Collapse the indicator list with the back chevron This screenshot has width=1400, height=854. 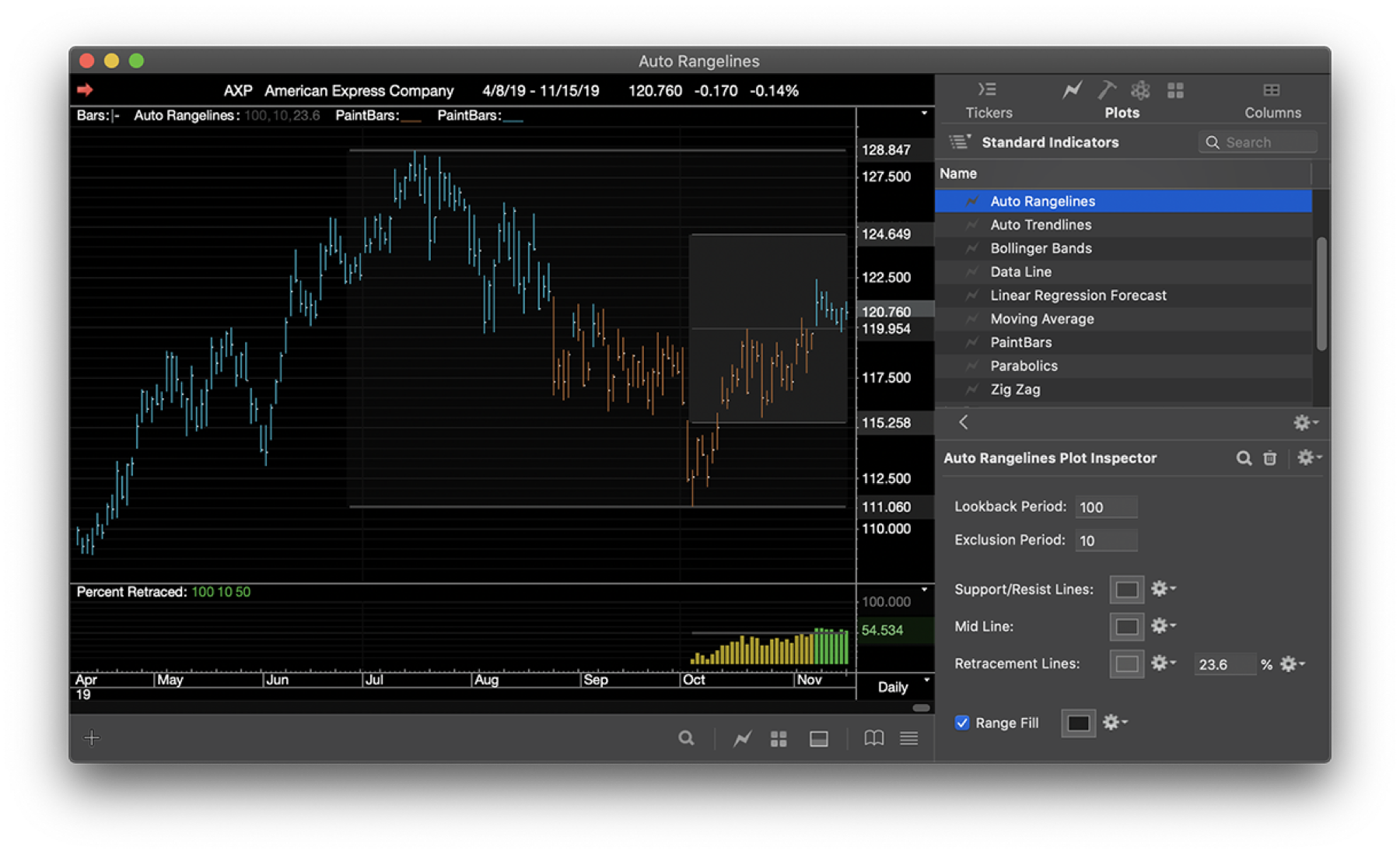963,422
